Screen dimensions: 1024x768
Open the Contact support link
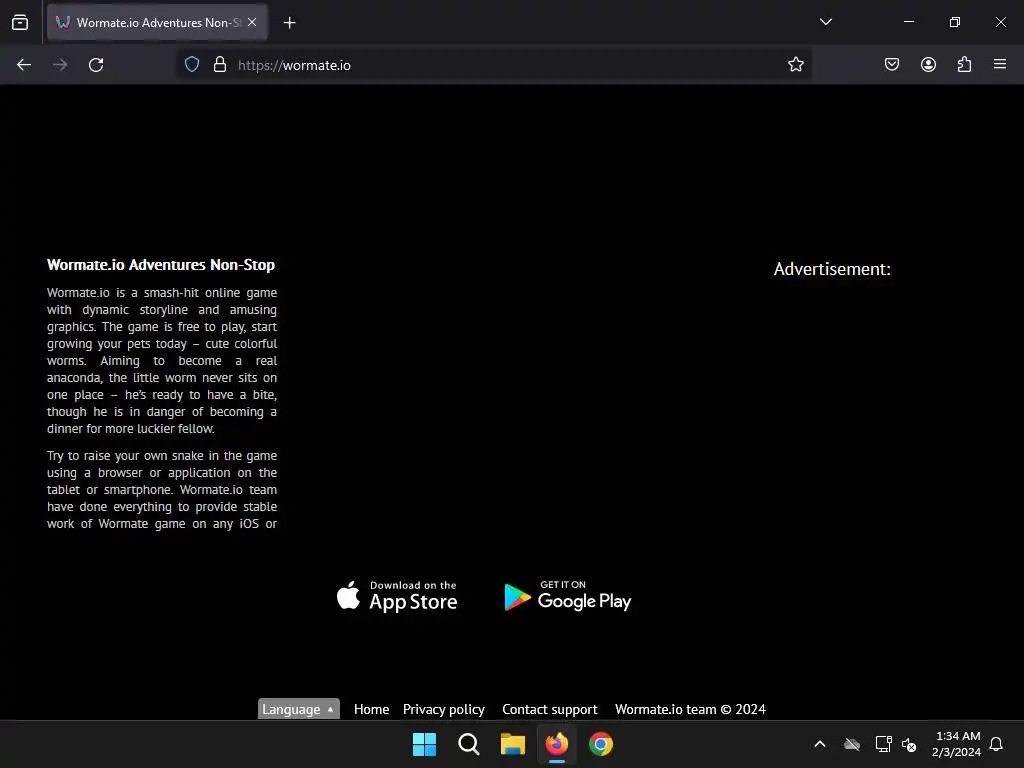pyautogui.click(x=549, y=709)
